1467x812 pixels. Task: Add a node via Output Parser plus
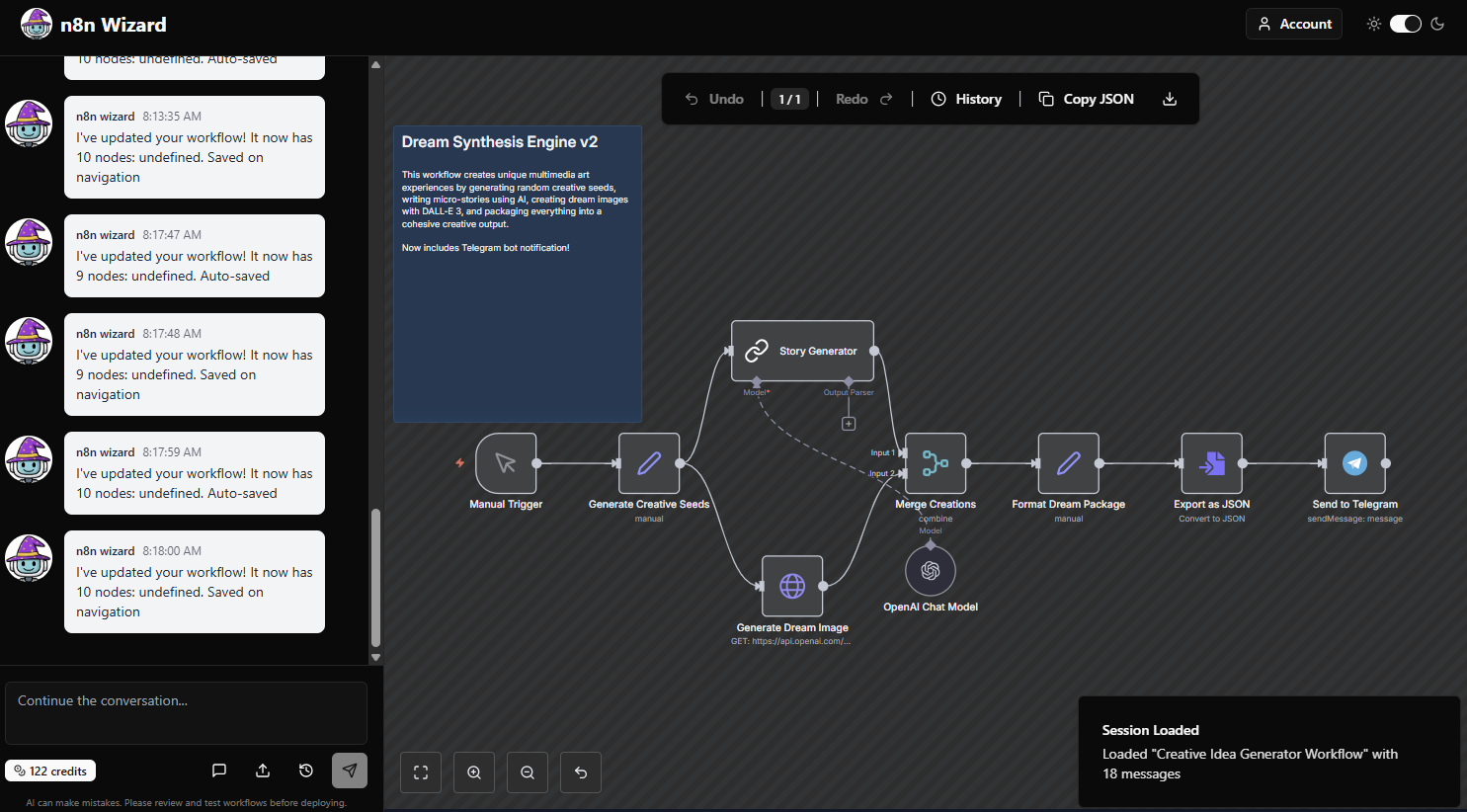pyautogui.click(x=848, y=422)
